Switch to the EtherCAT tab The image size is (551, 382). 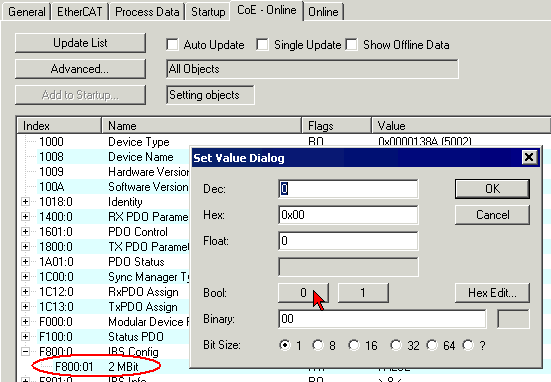click(x=79, y=12)
